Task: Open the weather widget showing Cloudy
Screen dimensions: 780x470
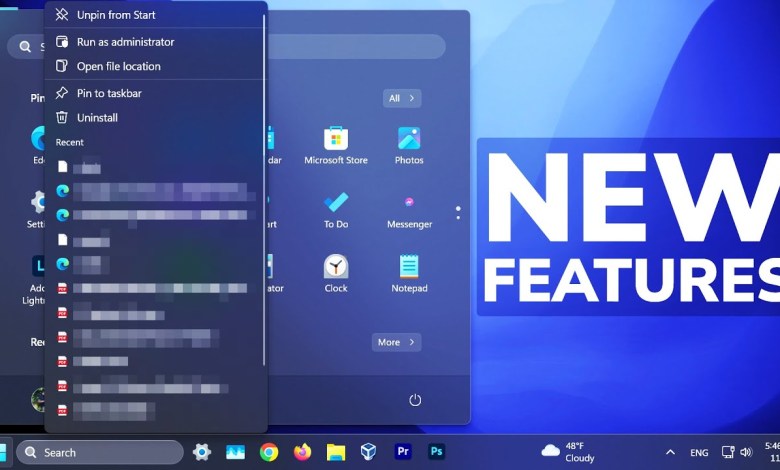Action: [x=568, y=452]
